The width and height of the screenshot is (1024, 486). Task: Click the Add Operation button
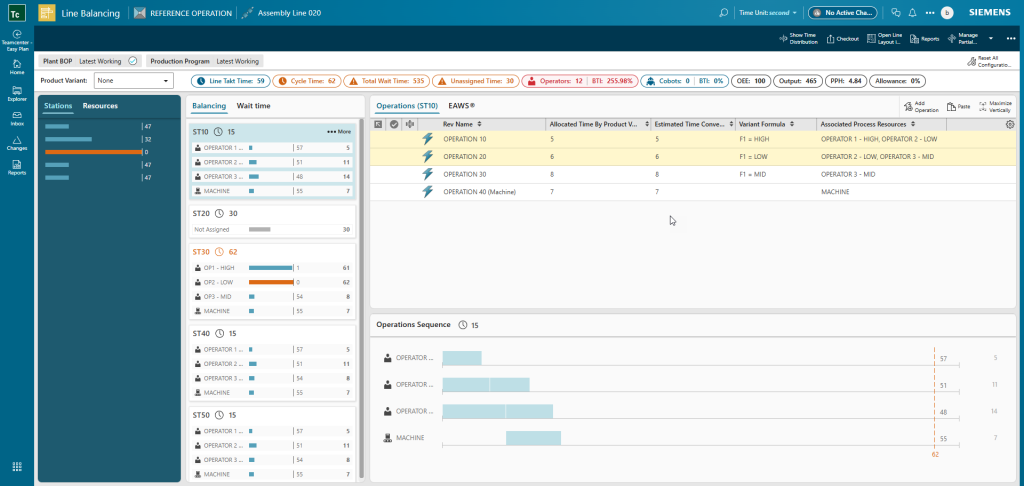click(x=921, y=106)
